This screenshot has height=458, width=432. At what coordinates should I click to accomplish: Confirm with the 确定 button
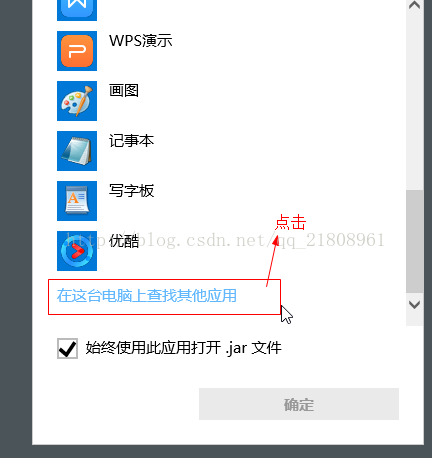coord(299,404)
